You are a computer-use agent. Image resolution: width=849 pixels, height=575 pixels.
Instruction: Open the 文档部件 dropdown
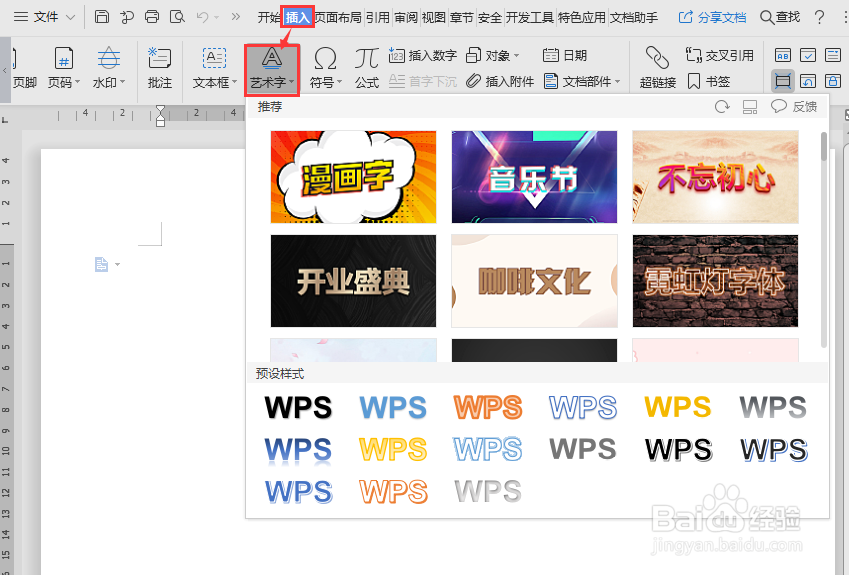click(582, 81)
